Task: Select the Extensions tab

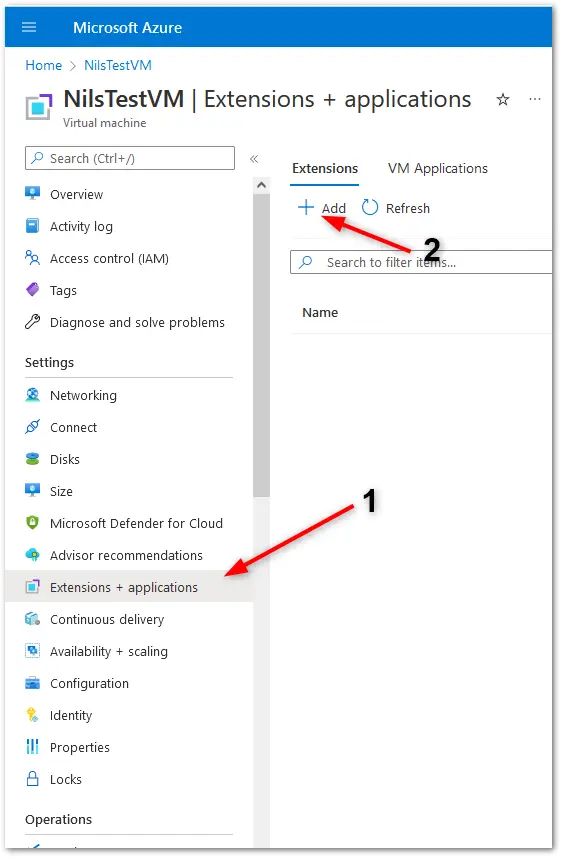Action: pos(325,168)
